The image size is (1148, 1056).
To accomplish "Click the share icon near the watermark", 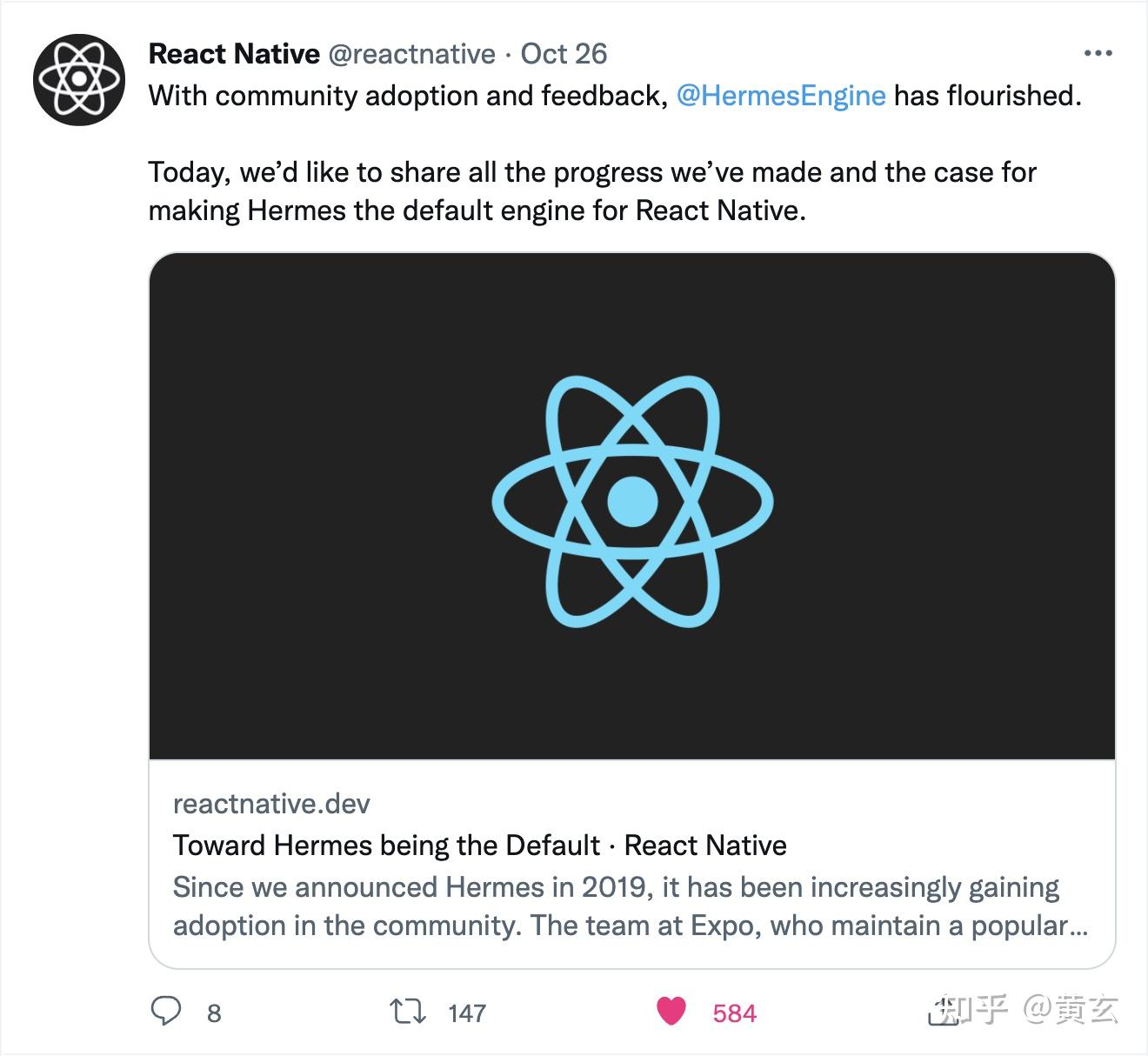I will coord(944,1012).
